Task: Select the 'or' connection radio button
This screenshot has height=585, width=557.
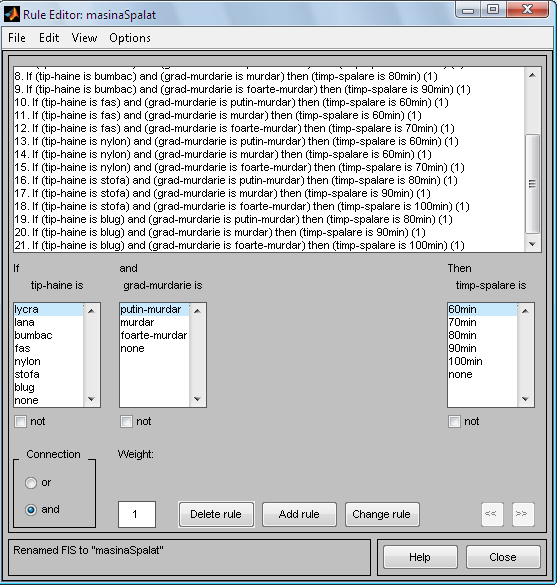Action: click(x=31, y=483)
